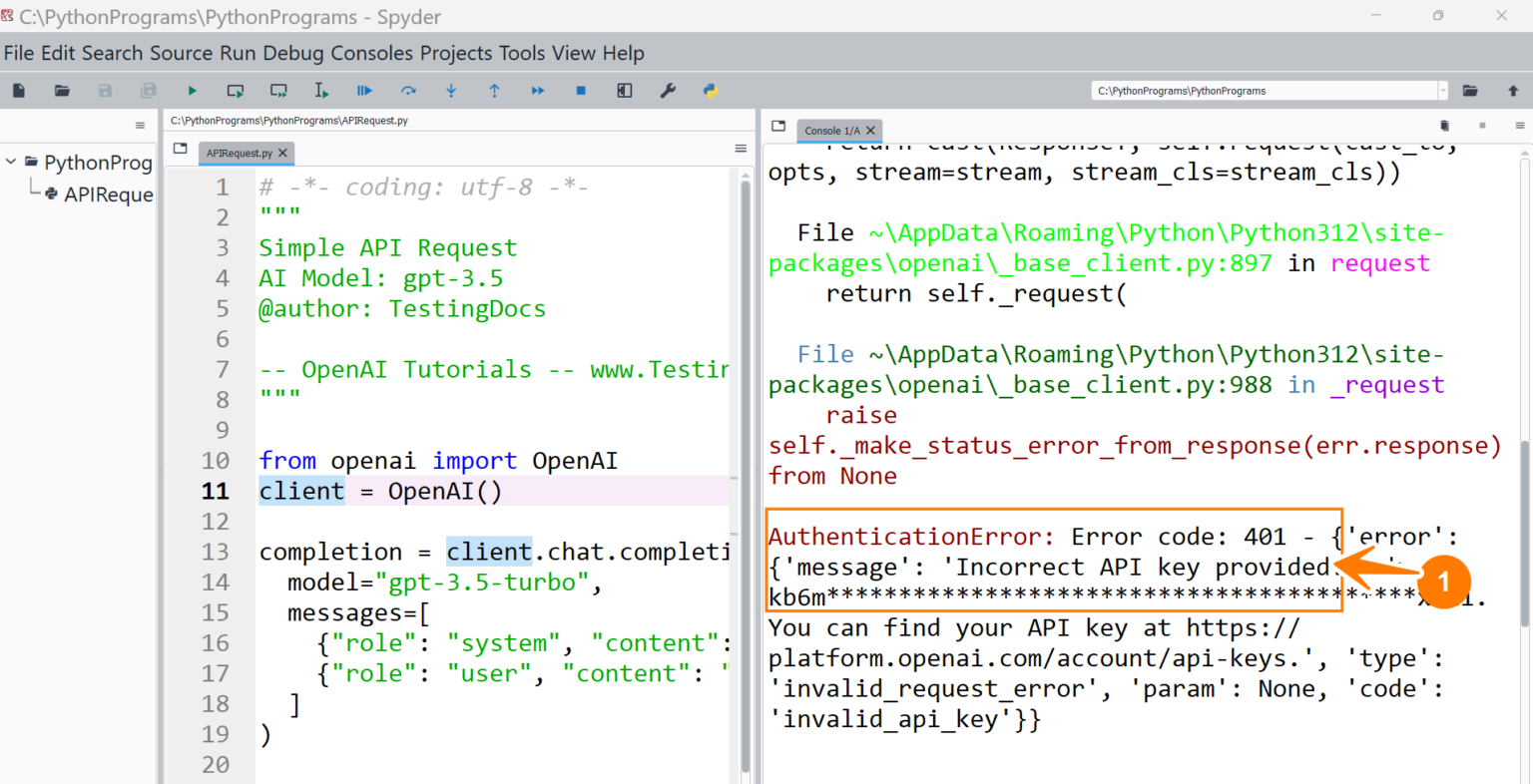Click the New file icon in toolbar
1533x784 pixels.
click(19, 91)
